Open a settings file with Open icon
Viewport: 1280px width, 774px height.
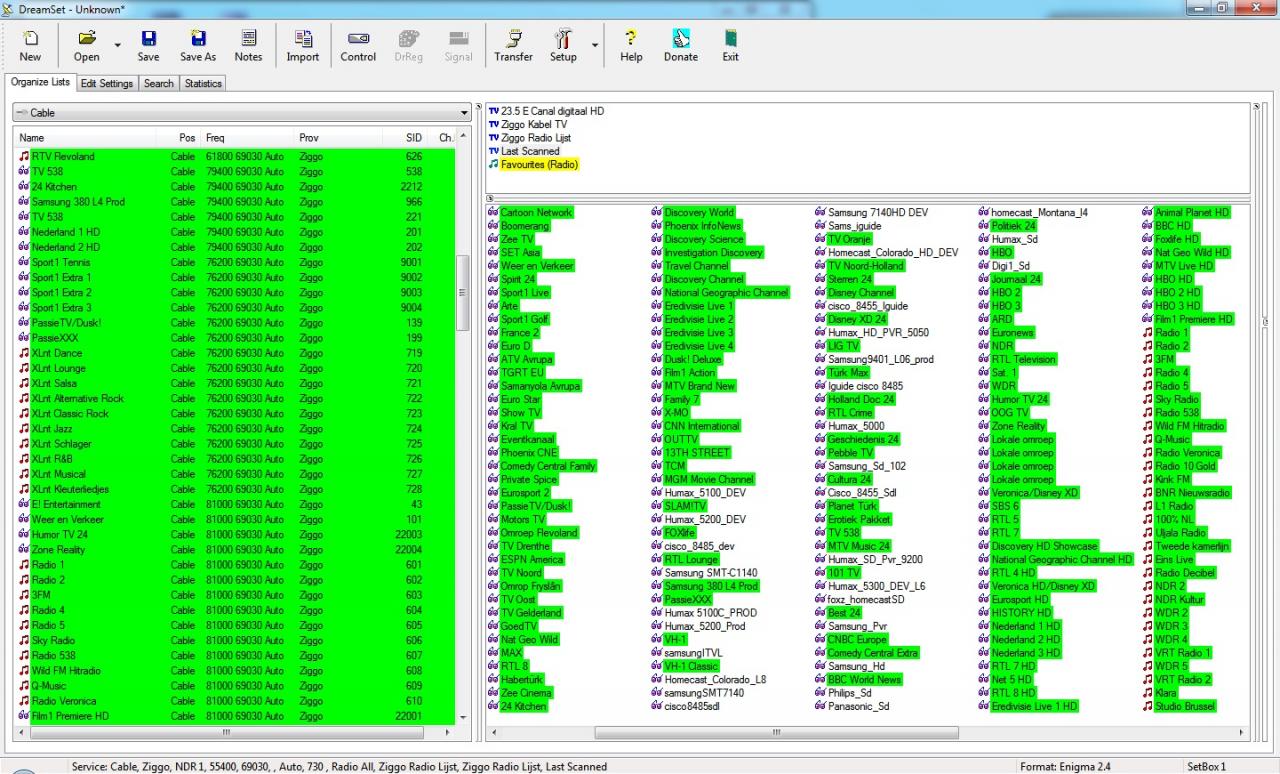click(87, 46)
